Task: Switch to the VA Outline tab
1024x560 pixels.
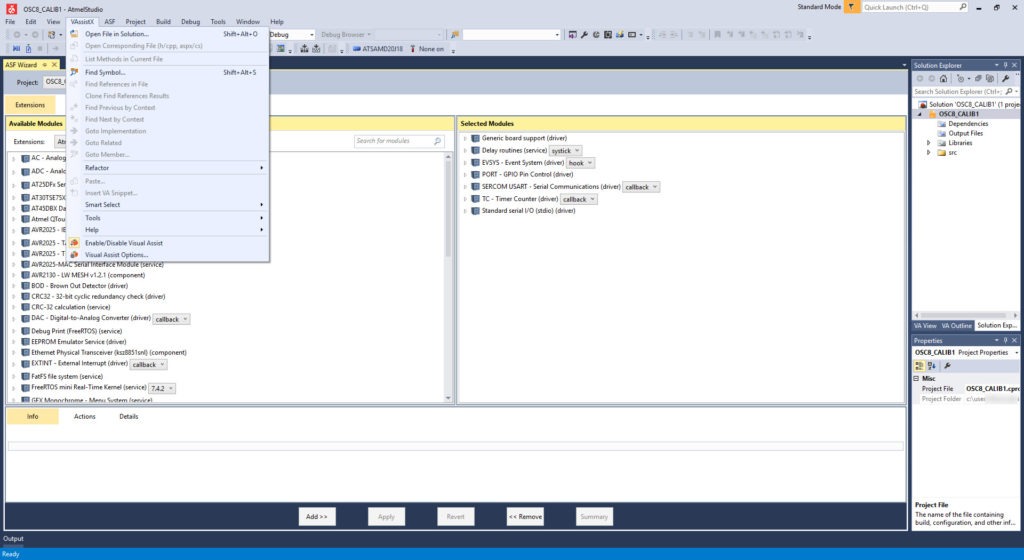Action: (x=956, y=325)
